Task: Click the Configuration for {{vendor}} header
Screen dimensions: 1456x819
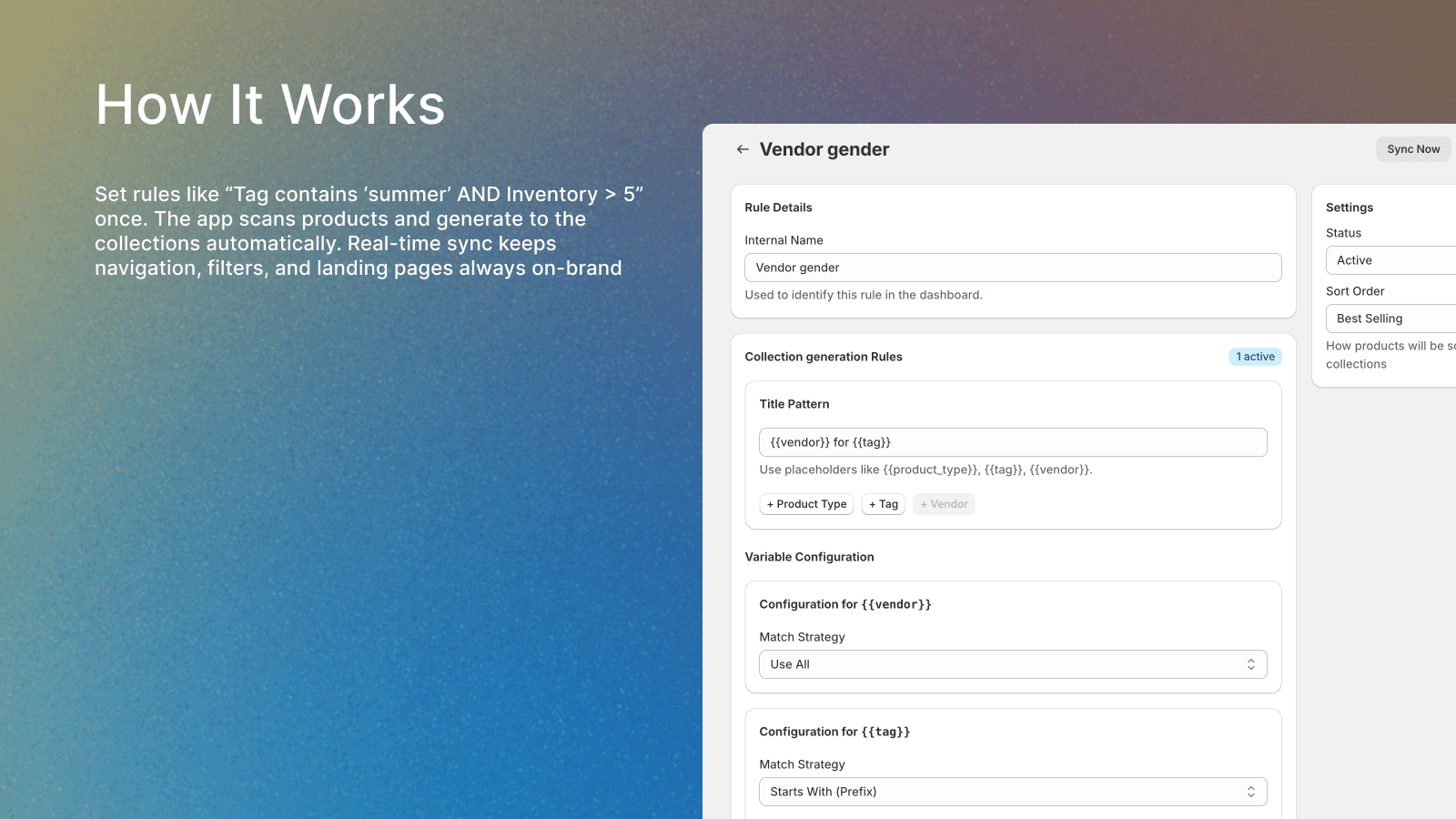Action: [844, 603]
